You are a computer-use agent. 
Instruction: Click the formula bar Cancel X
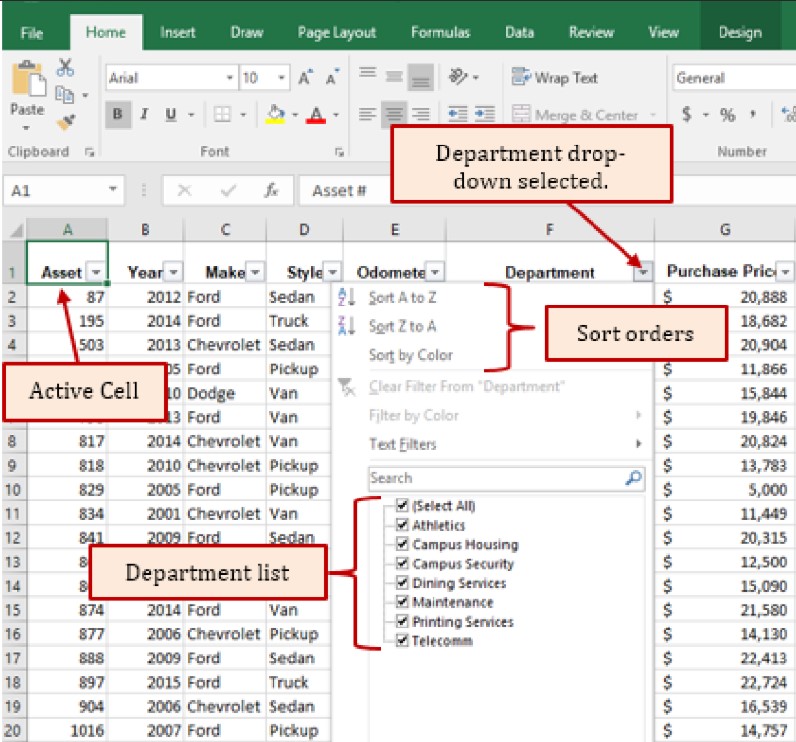coord(184,191)
